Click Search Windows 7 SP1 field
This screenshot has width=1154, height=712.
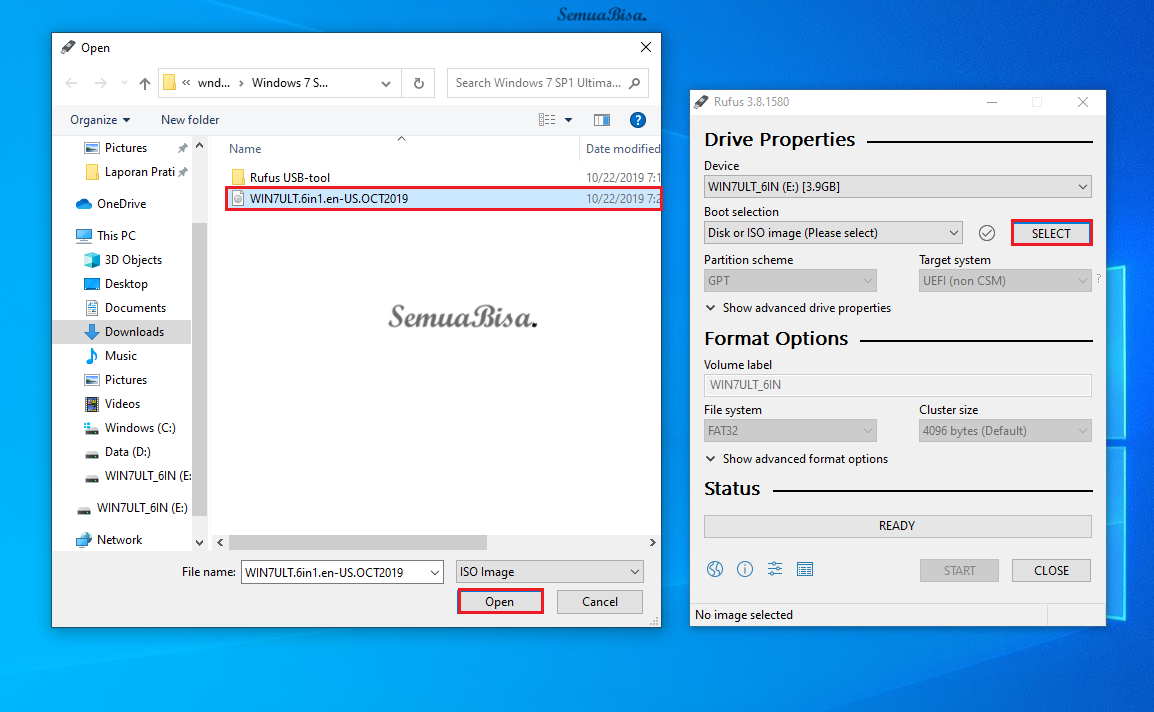[x=538, y=83]
